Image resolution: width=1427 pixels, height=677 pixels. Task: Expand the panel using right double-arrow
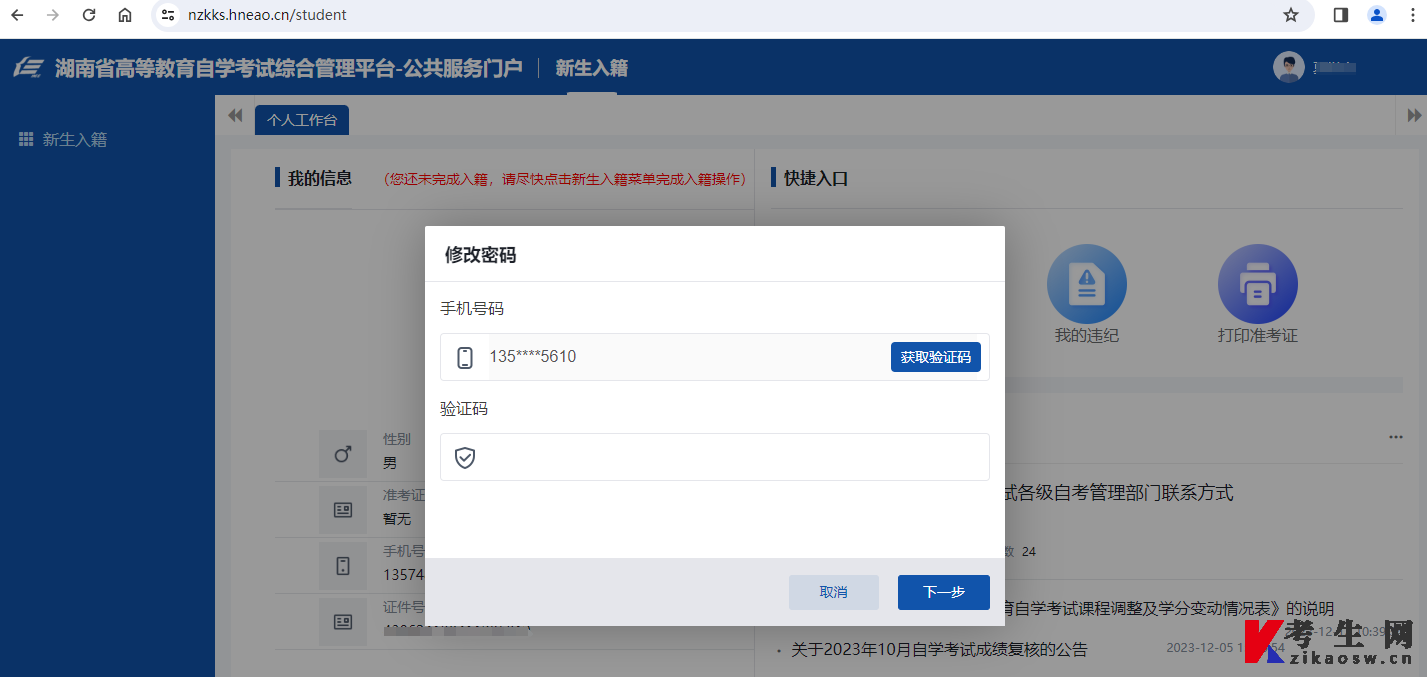click(1413, 115)
